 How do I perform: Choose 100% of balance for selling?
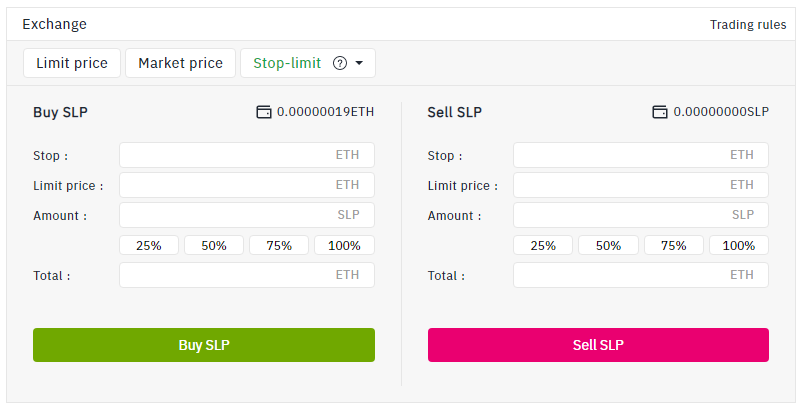click(739, 245)
